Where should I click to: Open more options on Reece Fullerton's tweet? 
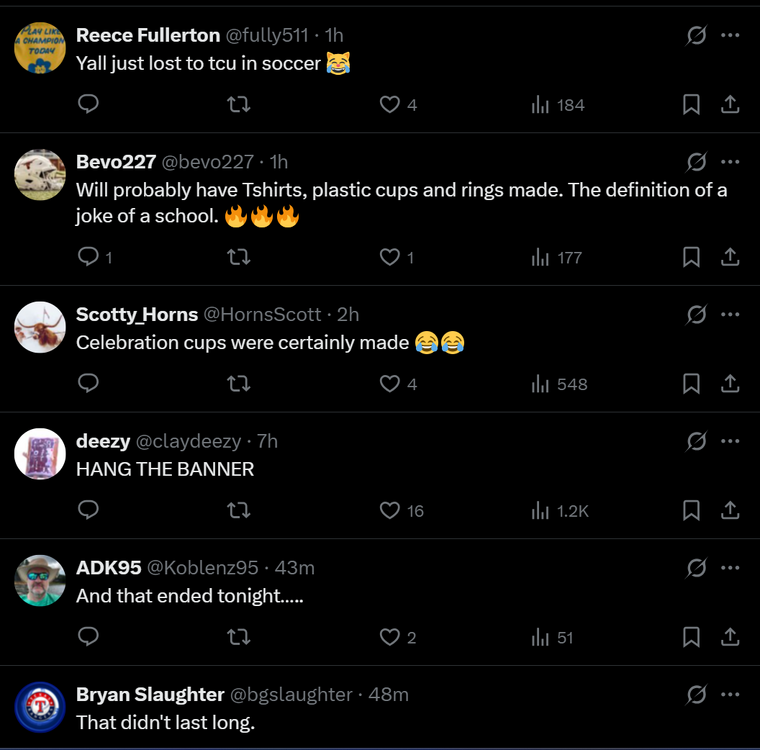click(x=730, y=35)
